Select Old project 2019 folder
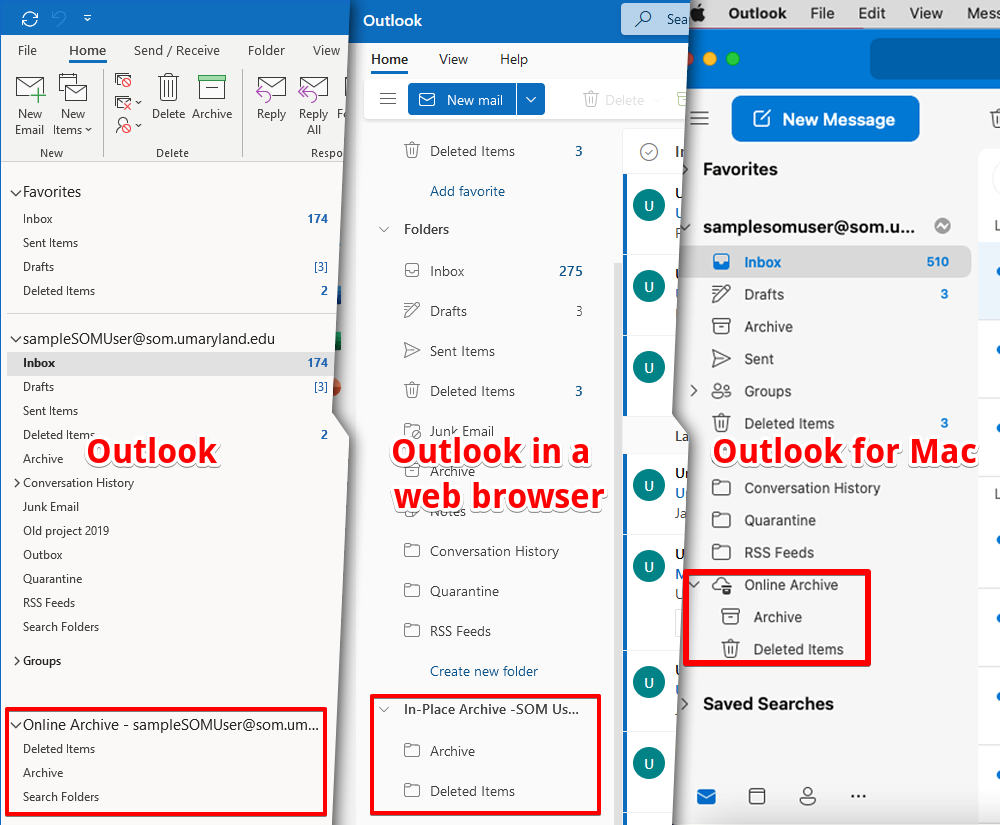This screenshot has width=1000, height=825. [x=66, y=531]
